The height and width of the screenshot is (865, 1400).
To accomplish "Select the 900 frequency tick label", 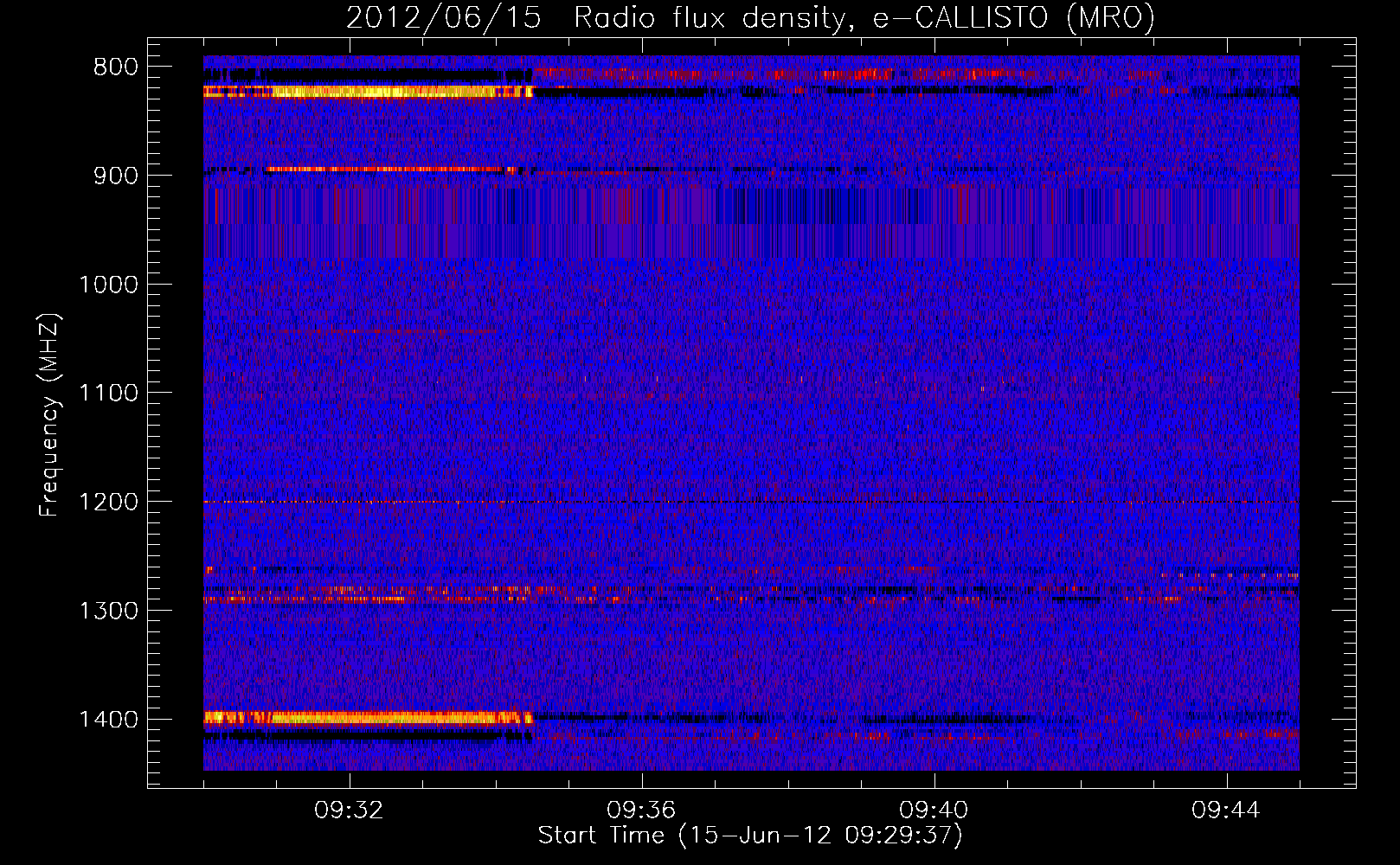I will pyautogui.click(x=116, y=176).
